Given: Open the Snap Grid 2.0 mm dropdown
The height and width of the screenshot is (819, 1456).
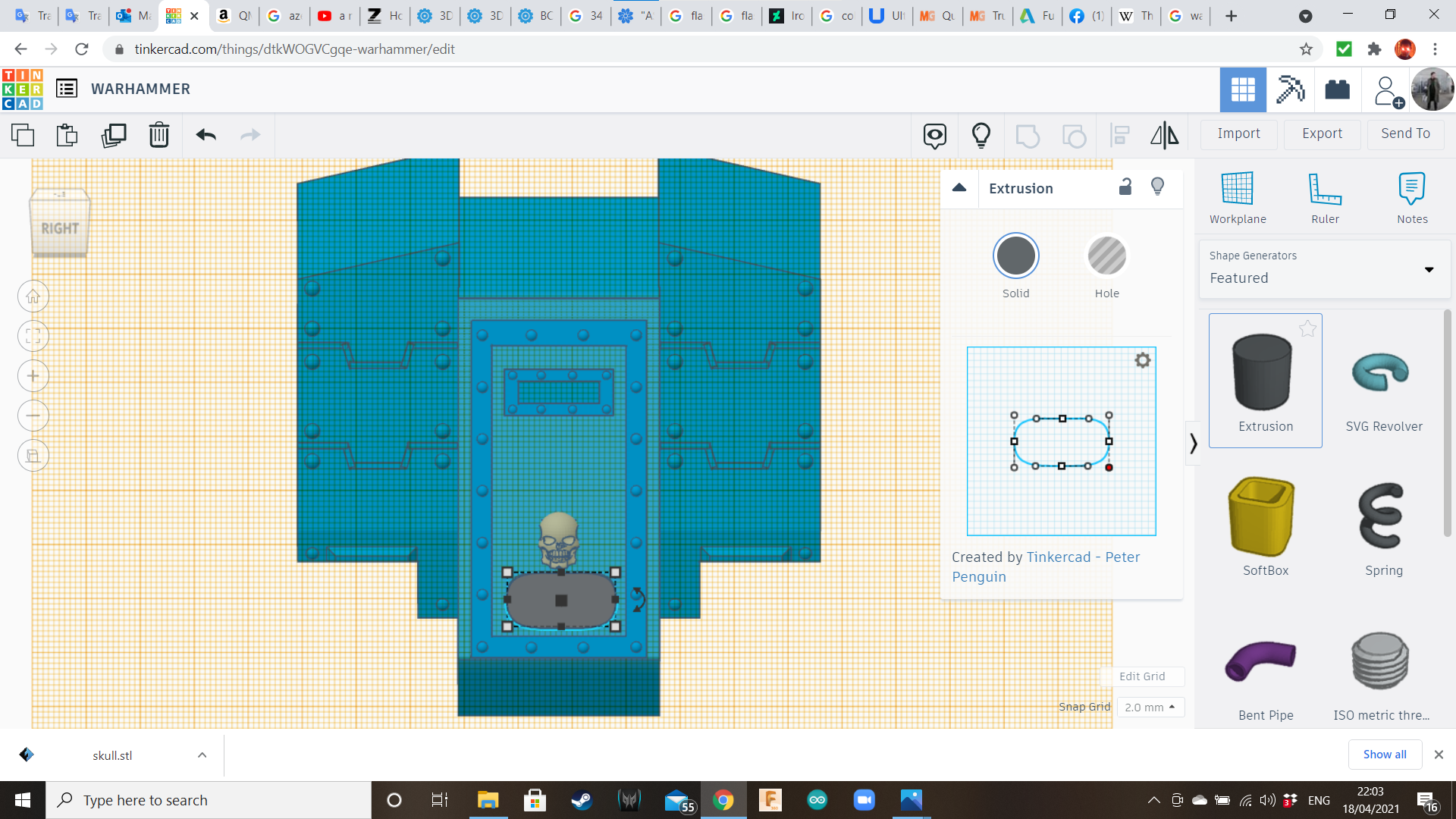Looking at the screenshot, I should click(1150, 707).
